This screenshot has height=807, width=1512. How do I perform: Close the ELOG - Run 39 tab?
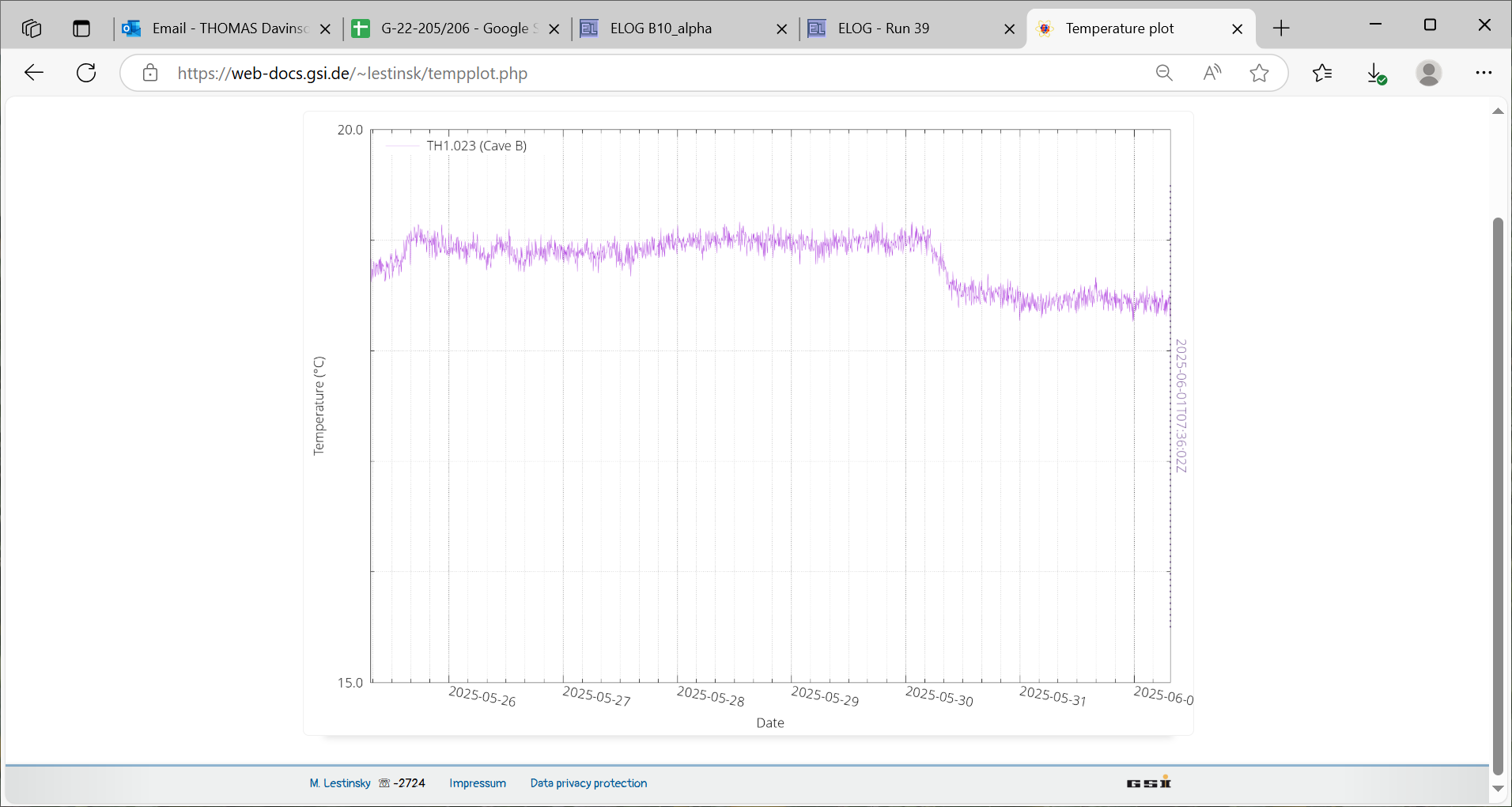click(x=1009, y=29)
